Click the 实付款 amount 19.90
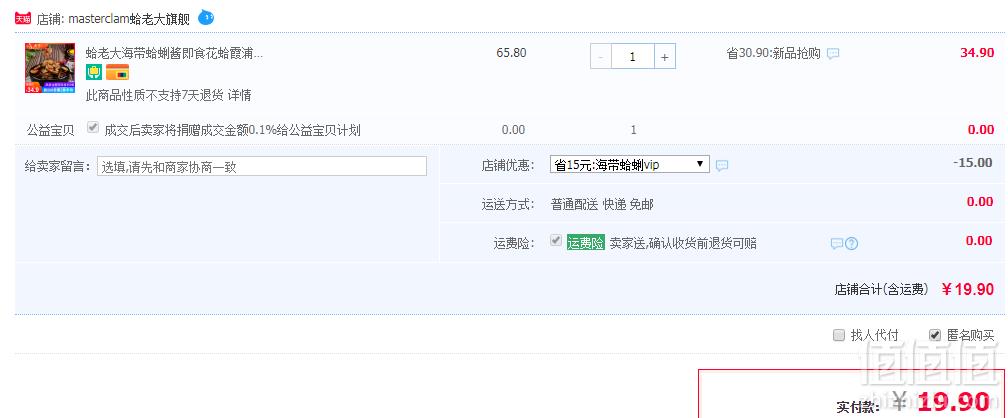Image resolution: width=1008 pixels, height=418 pixels. (x=954, y=402)
